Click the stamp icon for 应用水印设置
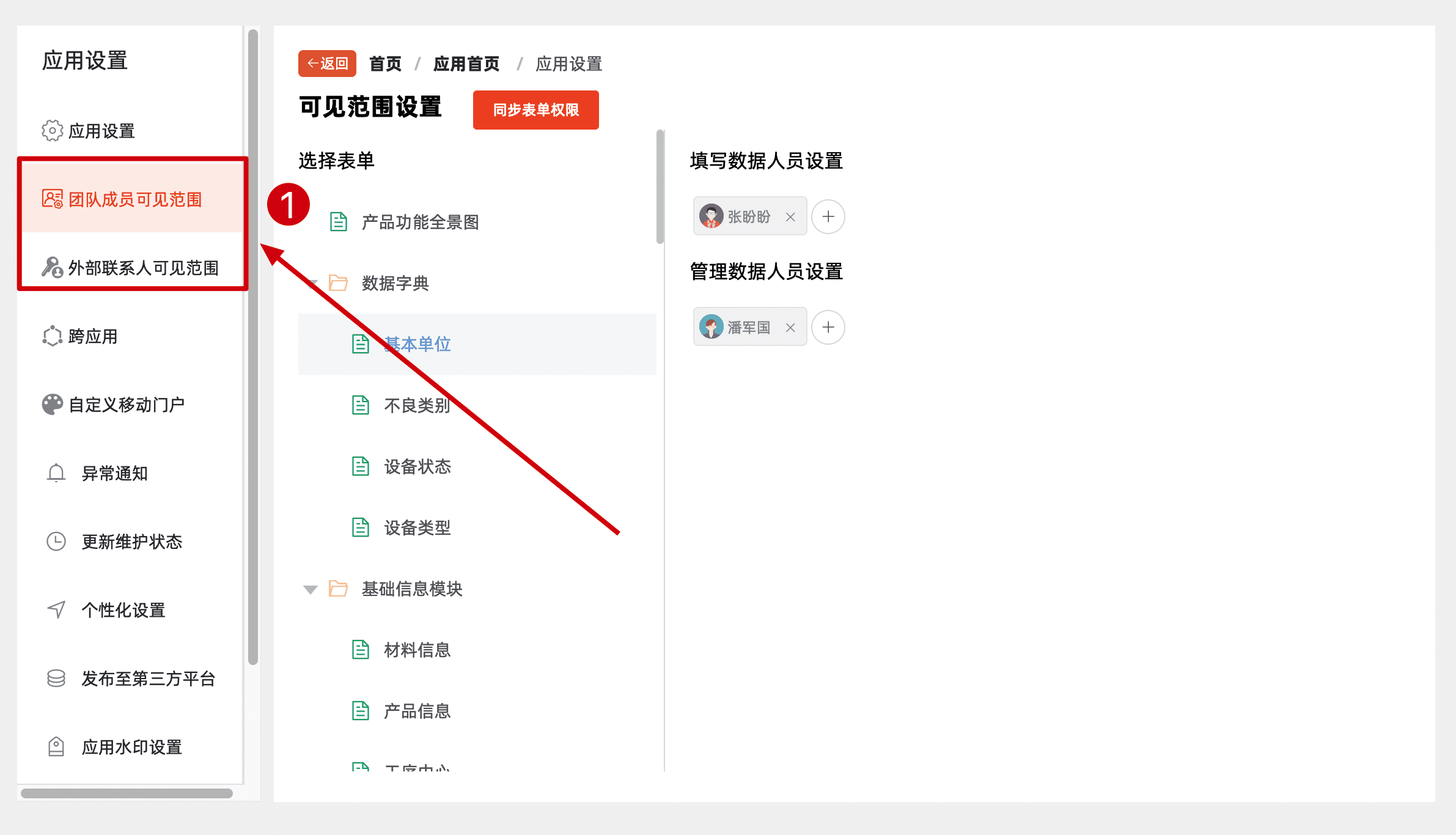Screen dimensions: 1456x835 [56, 747]
